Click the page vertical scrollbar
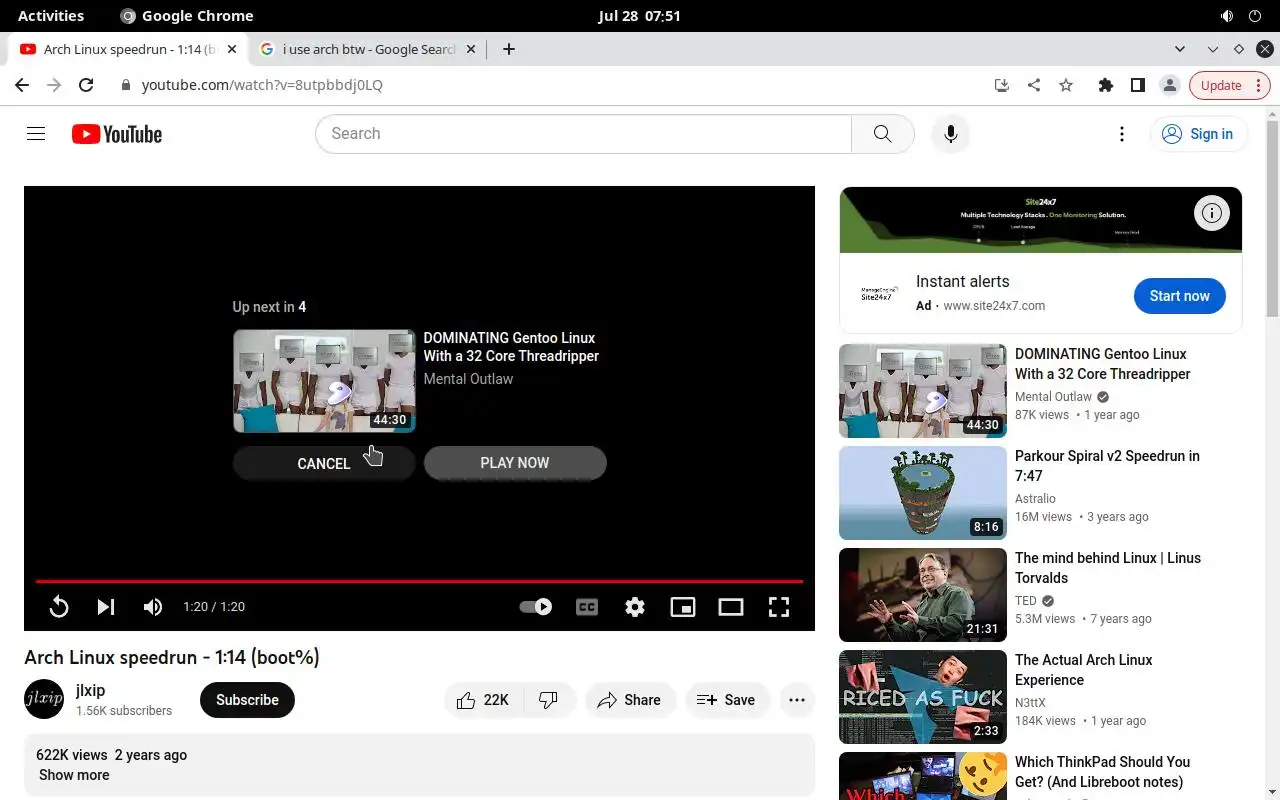Viewport: 1280px width, 800px height. (x=1272, y=220)
